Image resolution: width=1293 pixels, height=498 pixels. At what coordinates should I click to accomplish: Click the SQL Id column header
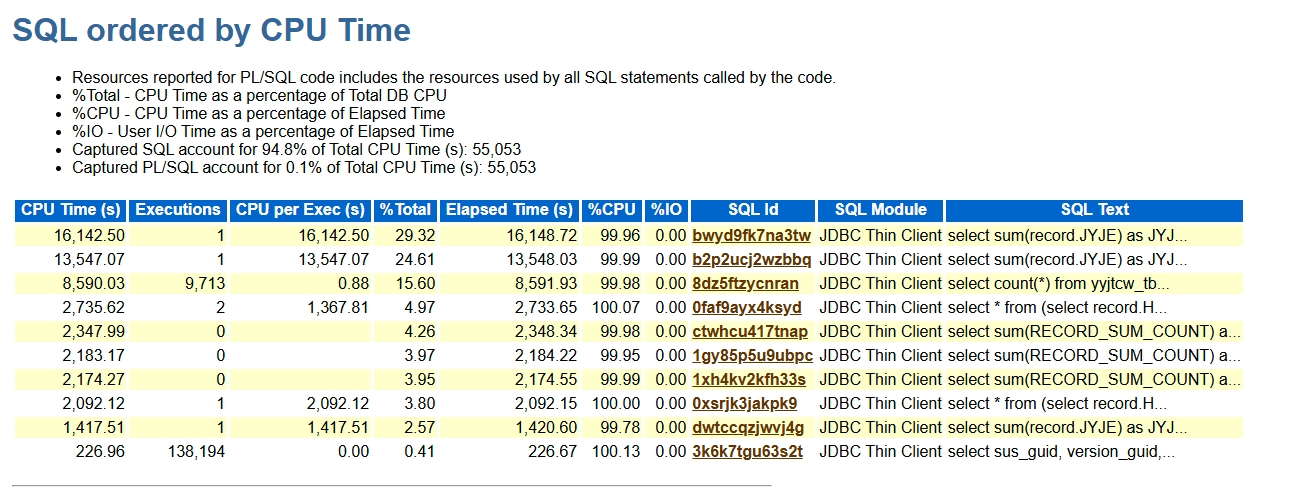pyautogui.click(x=753, y=210)
